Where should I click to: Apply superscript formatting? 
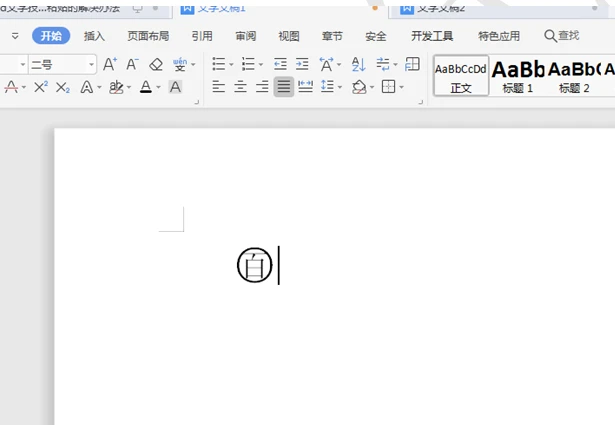(x=41, y=88)
